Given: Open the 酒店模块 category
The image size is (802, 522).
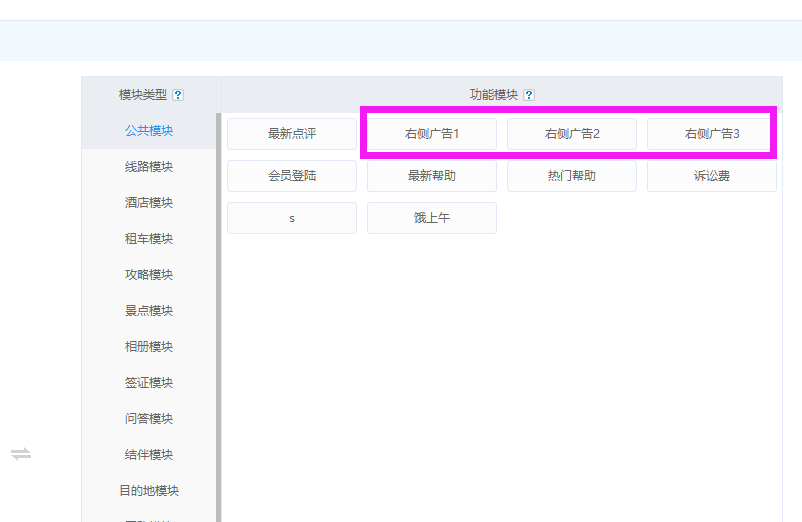Looking at the screenshot, I should point(149,203).
